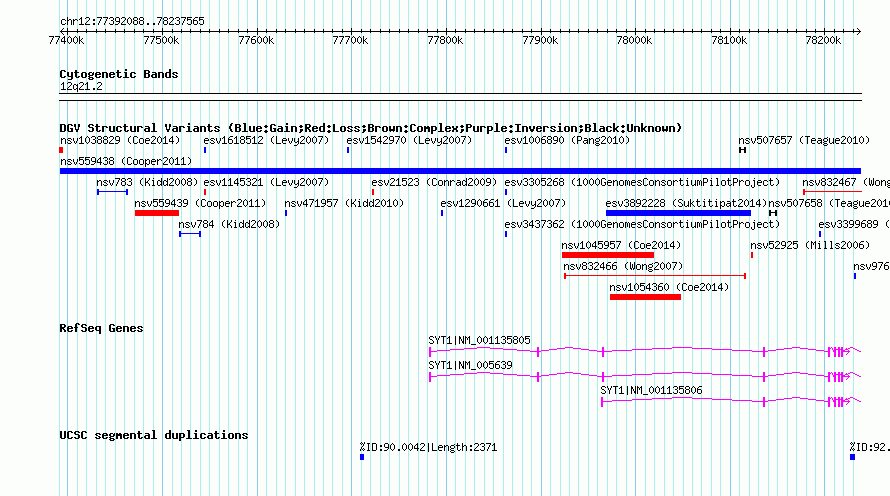Screen dimensions: 890x496
Task: Click the SYT1|NM_001135805 gene transcript
Action: pos(645,352)
